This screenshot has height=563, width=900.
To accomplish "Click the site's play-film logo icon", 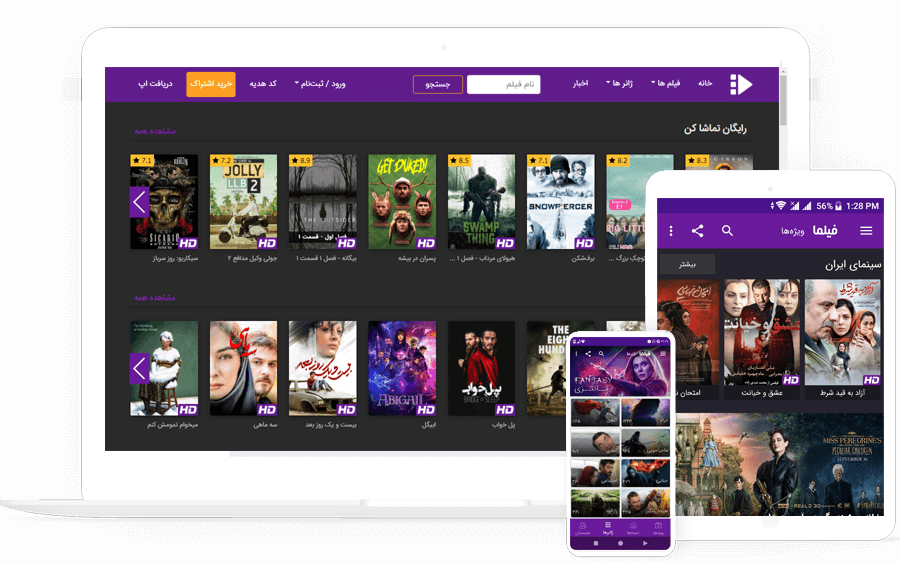I will click(x=741, y=84).
